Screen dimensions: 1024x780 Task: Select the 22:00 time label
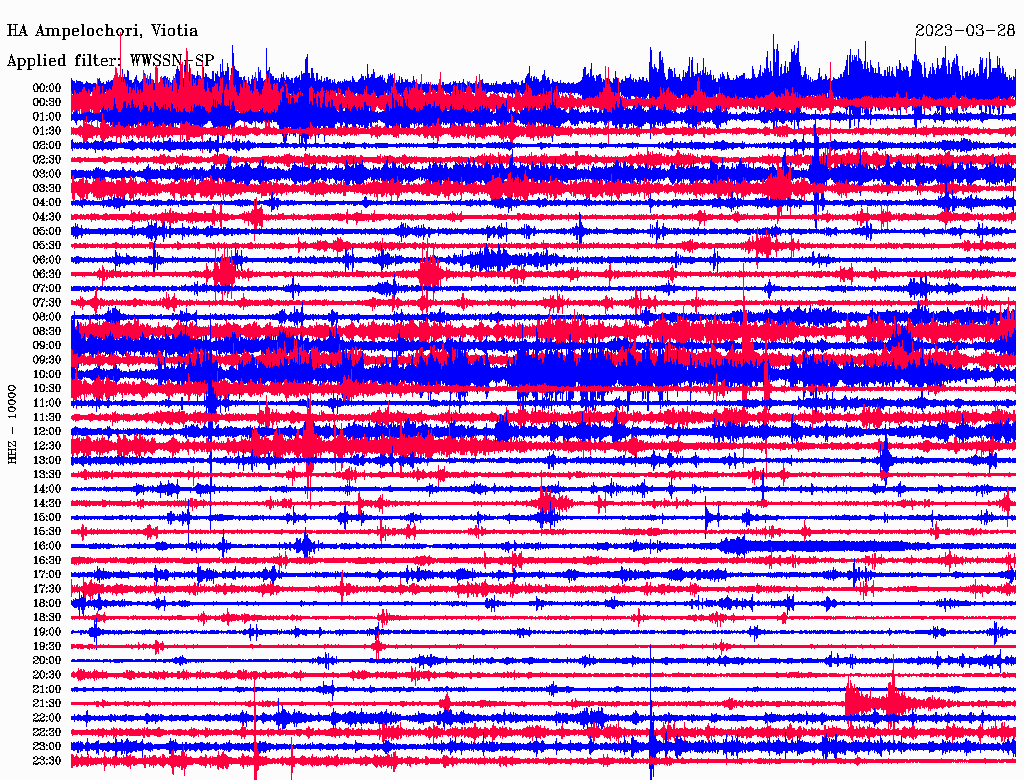pos(47,718)
